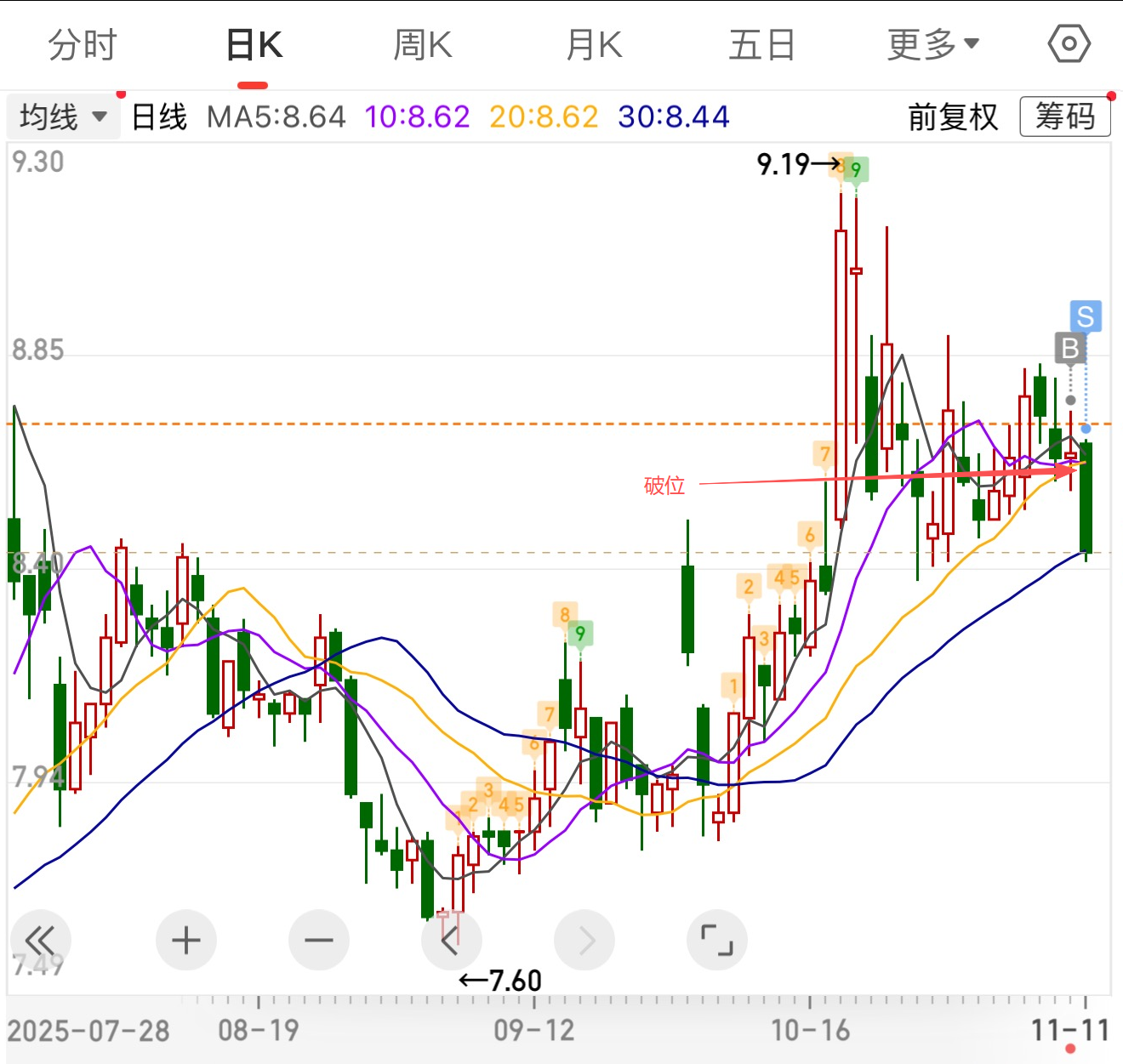
Task: Open the 更多 timeframe dropdown
Action: (932, 44)
